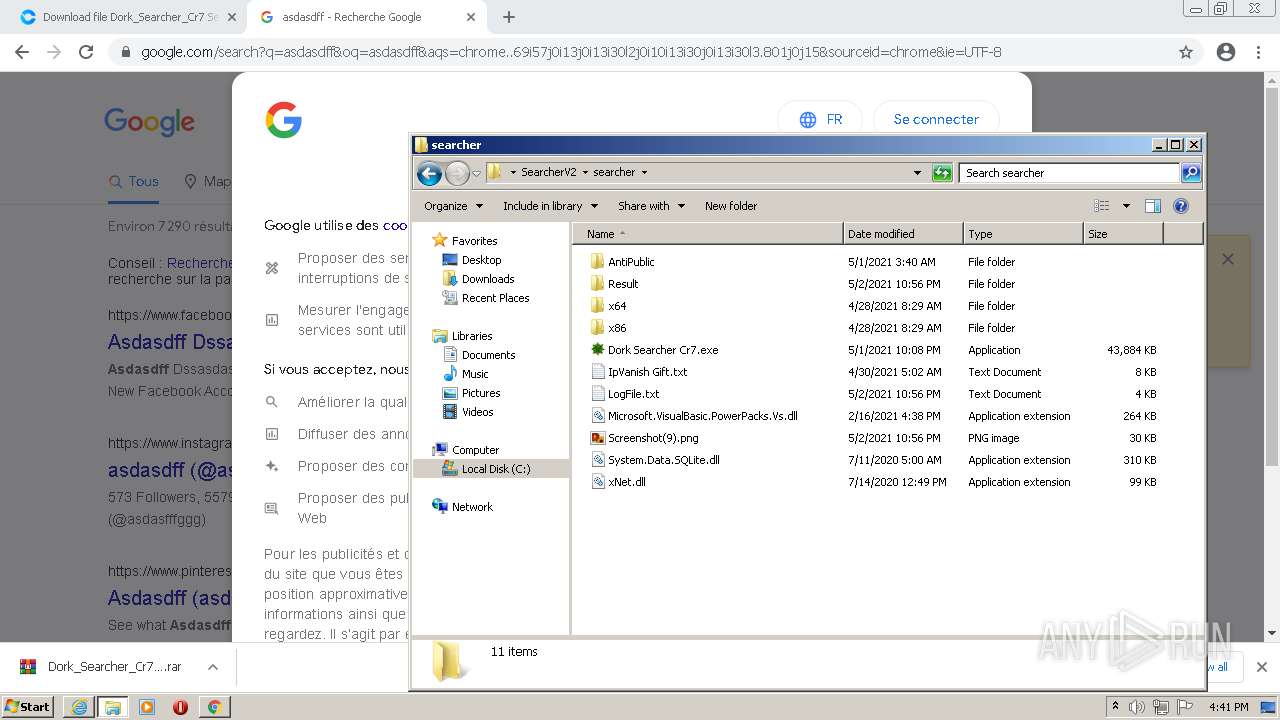Open the asdasdff Instagram result link

[170, 471]
